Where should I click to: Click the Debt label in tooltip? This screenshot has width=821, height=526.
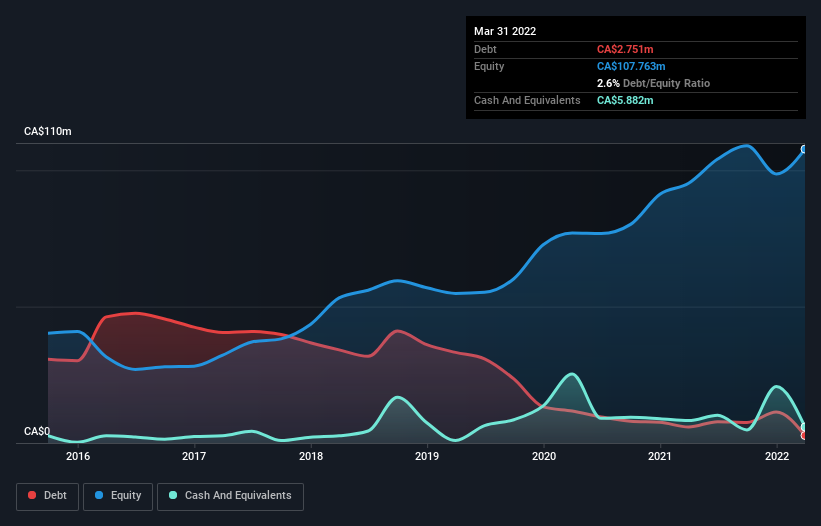485,49
